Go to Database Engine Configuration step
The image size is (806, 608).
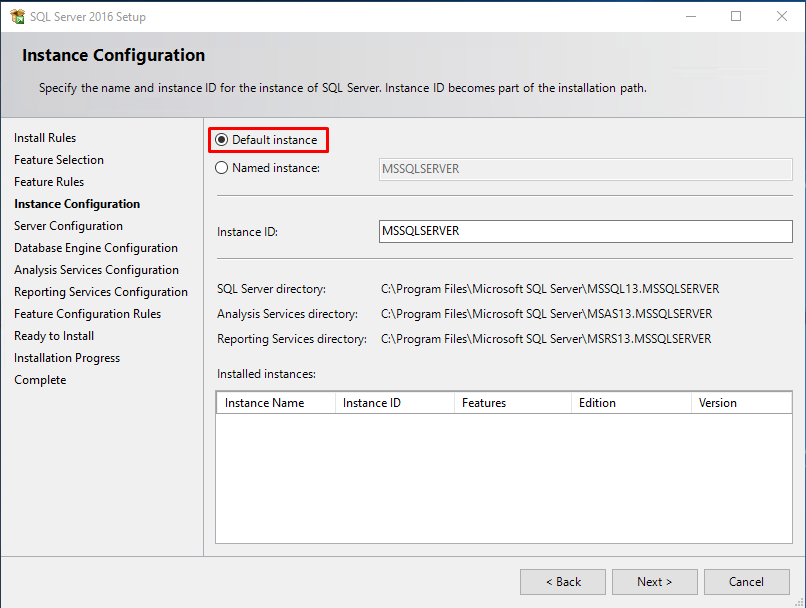coord(96,248)
